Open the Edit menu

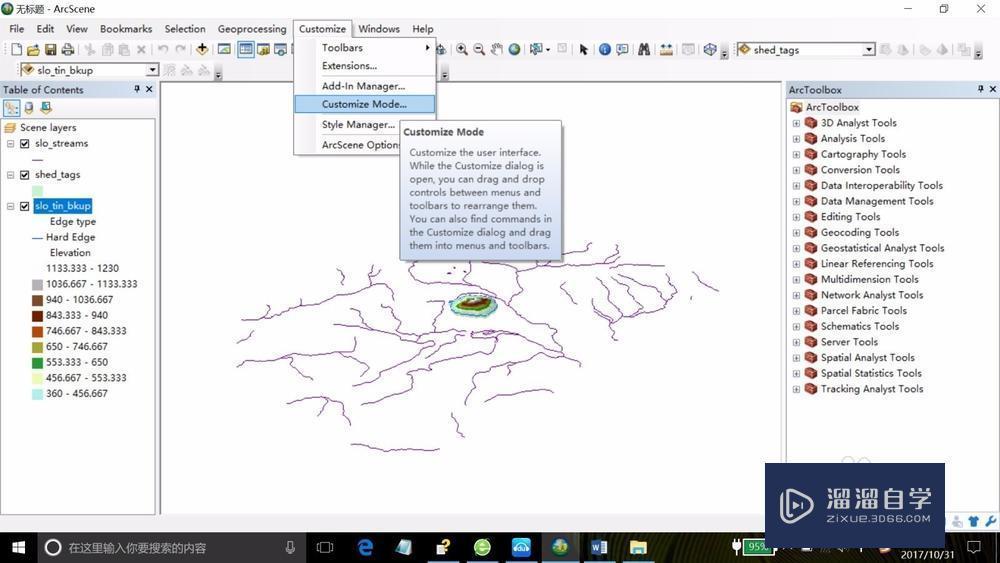tap(45, 29)
